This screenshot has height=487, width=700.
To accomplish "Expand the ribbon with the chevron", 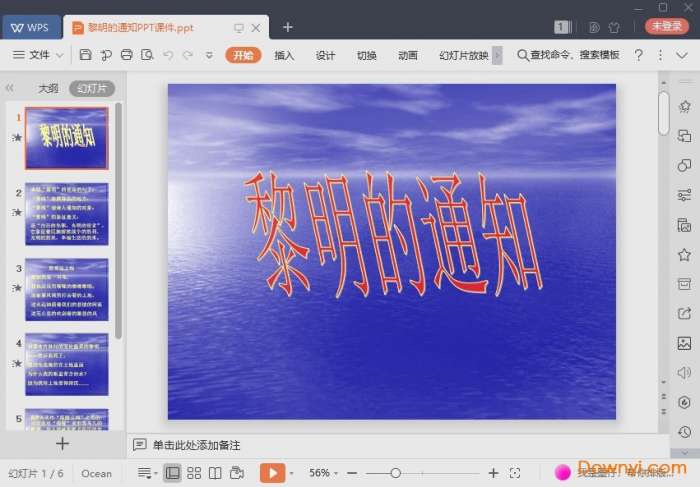I will pos(682,55).
